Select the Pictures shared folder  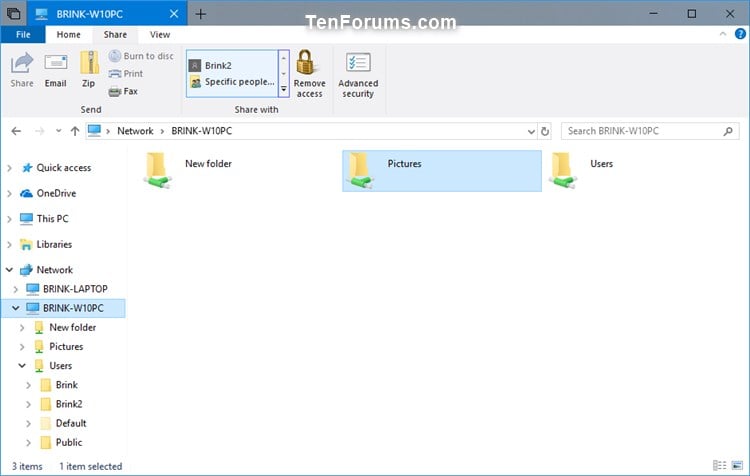pyautogui.click(x=442, y=171)
